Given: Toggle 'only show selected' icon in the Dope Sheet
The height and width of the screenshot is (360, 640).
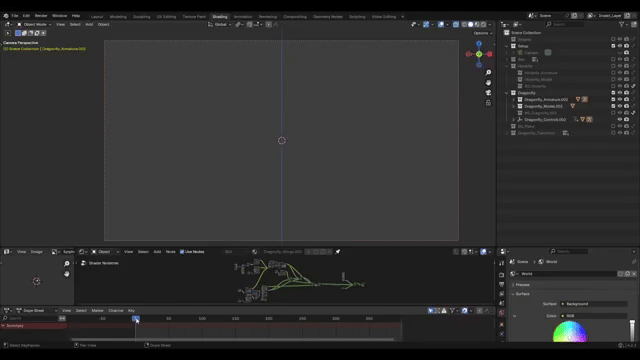Looking at the screenshot, I should pyautogui.click(x=431, y=311).
